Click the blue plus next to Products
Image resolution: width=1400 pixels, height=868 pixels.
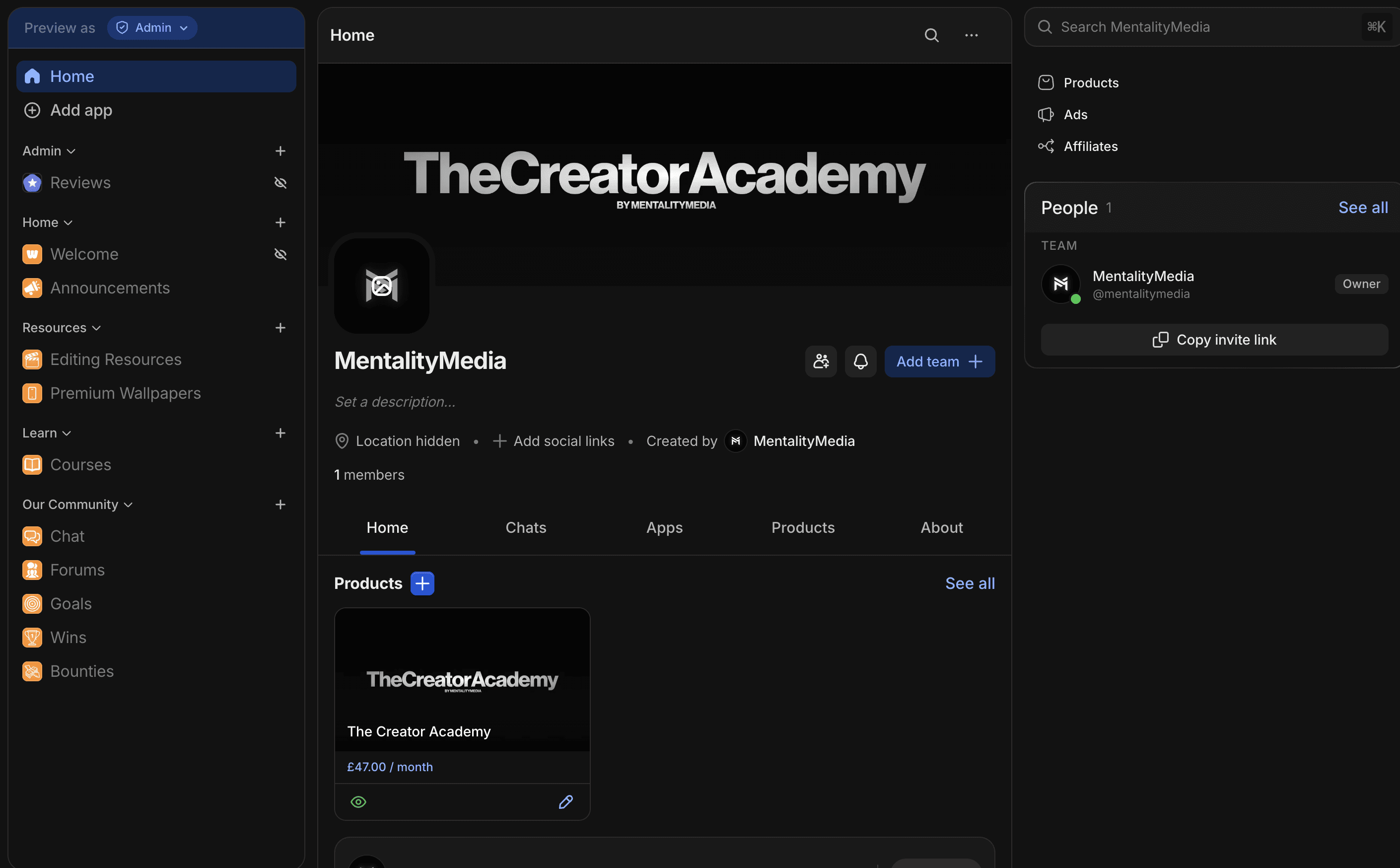point(422,583)
